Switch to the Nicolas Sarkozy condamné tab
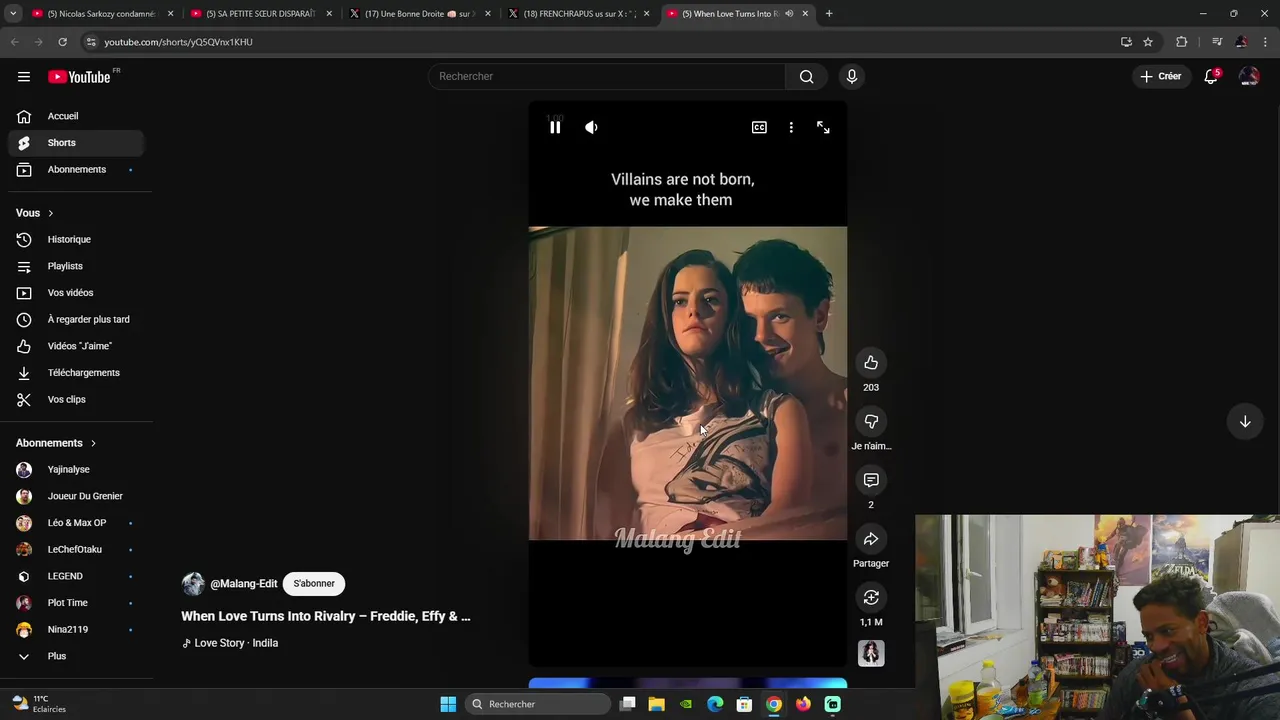 (x=103, y=14)
